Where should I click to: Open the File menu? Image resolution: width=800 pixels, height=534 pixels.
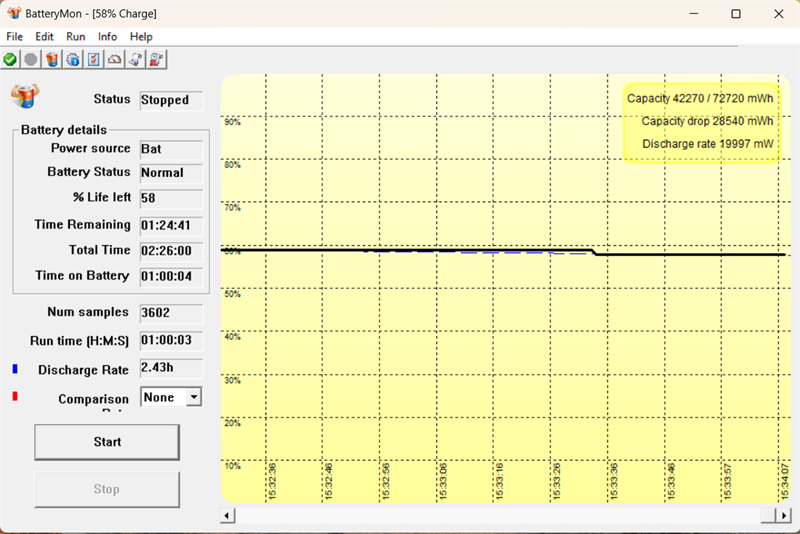click(x=15, y=36)
